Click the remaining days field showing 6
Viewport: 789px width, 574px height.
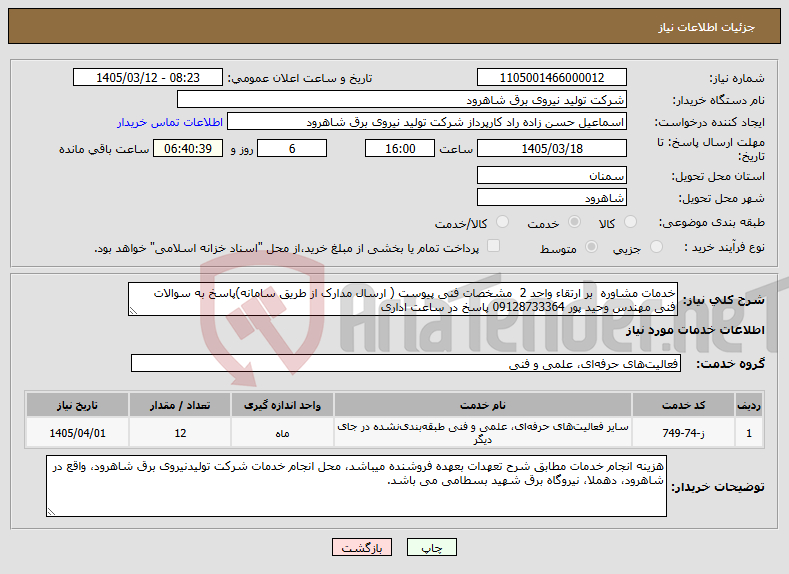point(292,148)
